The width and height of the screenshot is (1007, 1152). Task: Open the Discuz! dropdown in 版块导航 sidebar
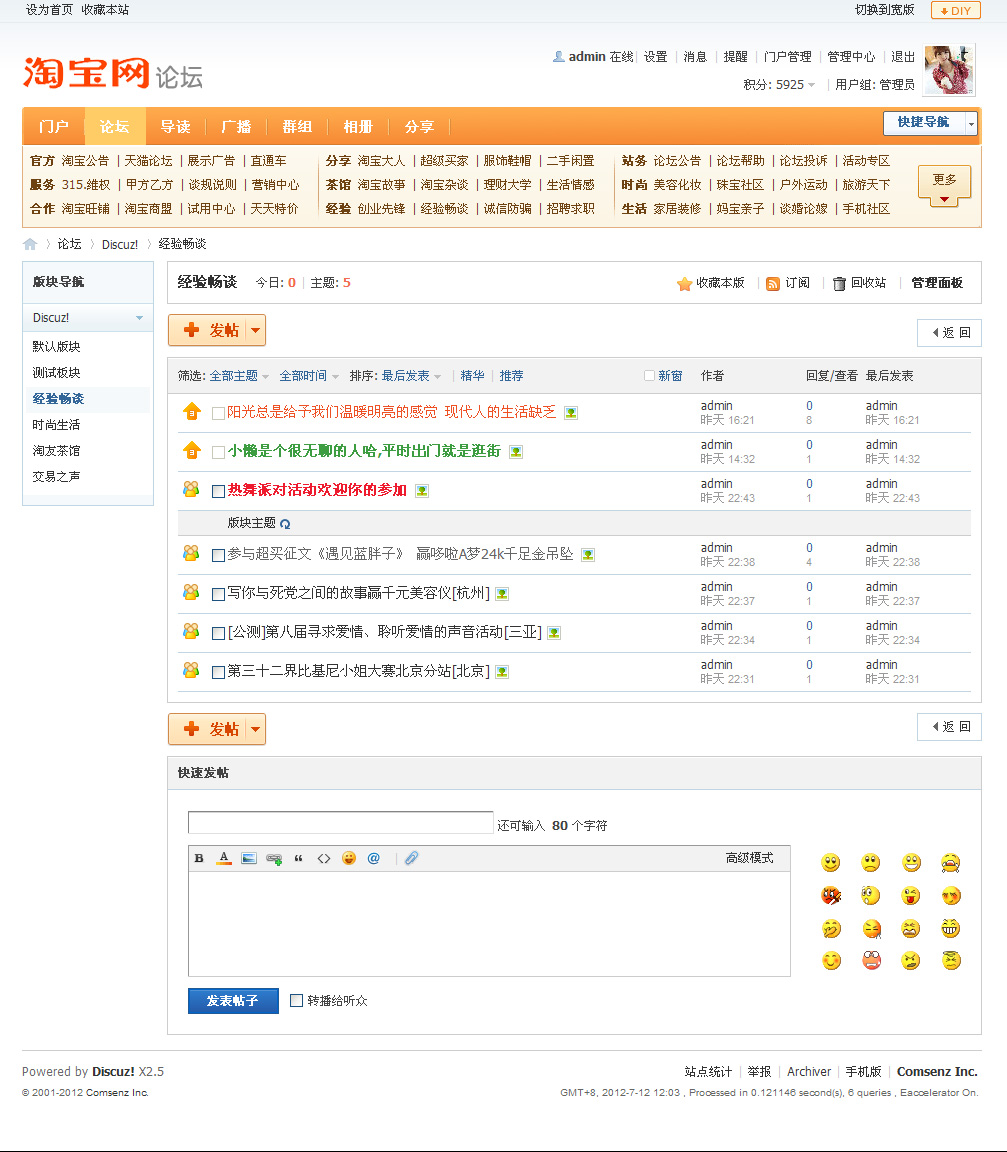[88, 317]
